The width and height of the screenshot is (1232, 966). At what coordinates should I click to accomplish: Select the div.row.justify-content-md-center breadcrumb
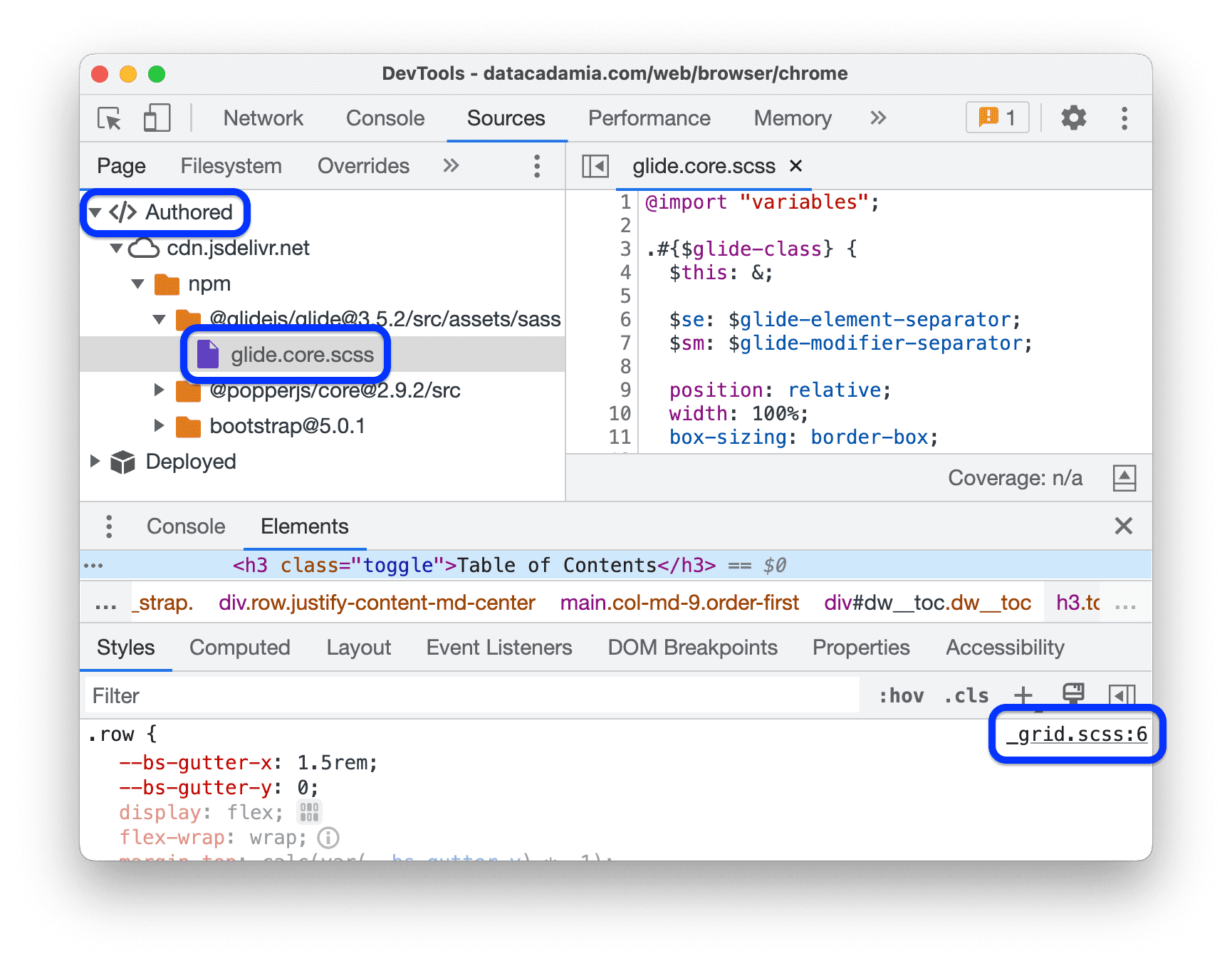tap(377, 602)
